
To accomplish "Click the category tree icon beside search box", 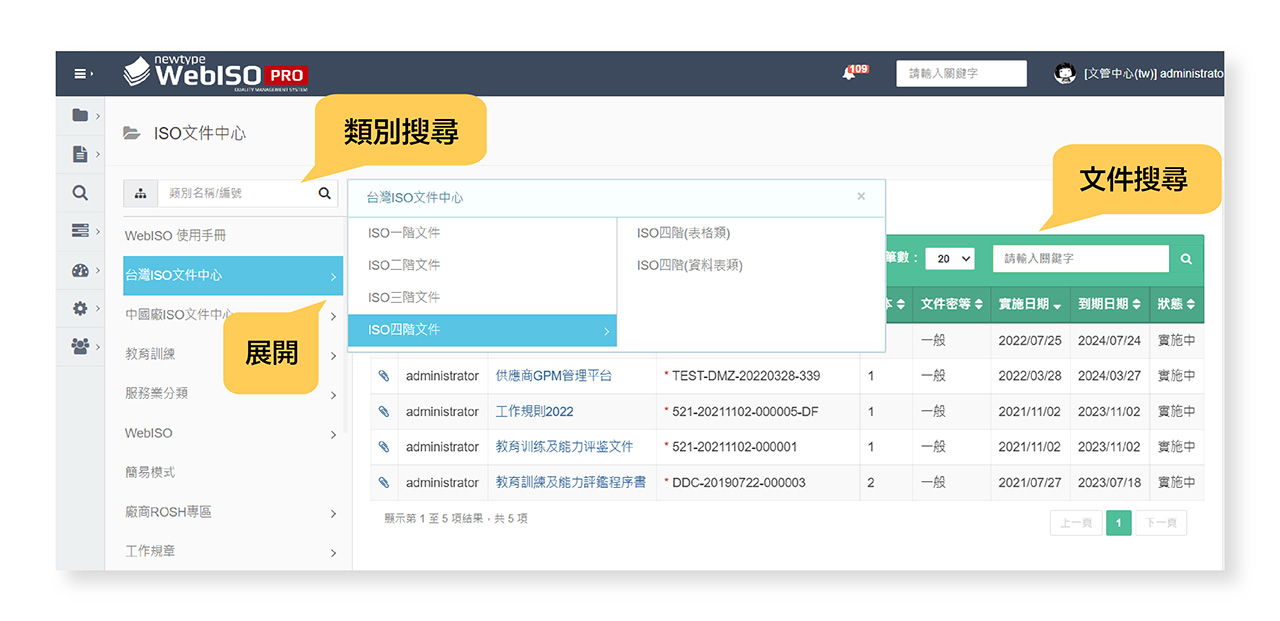I will (x=140, y=194).
